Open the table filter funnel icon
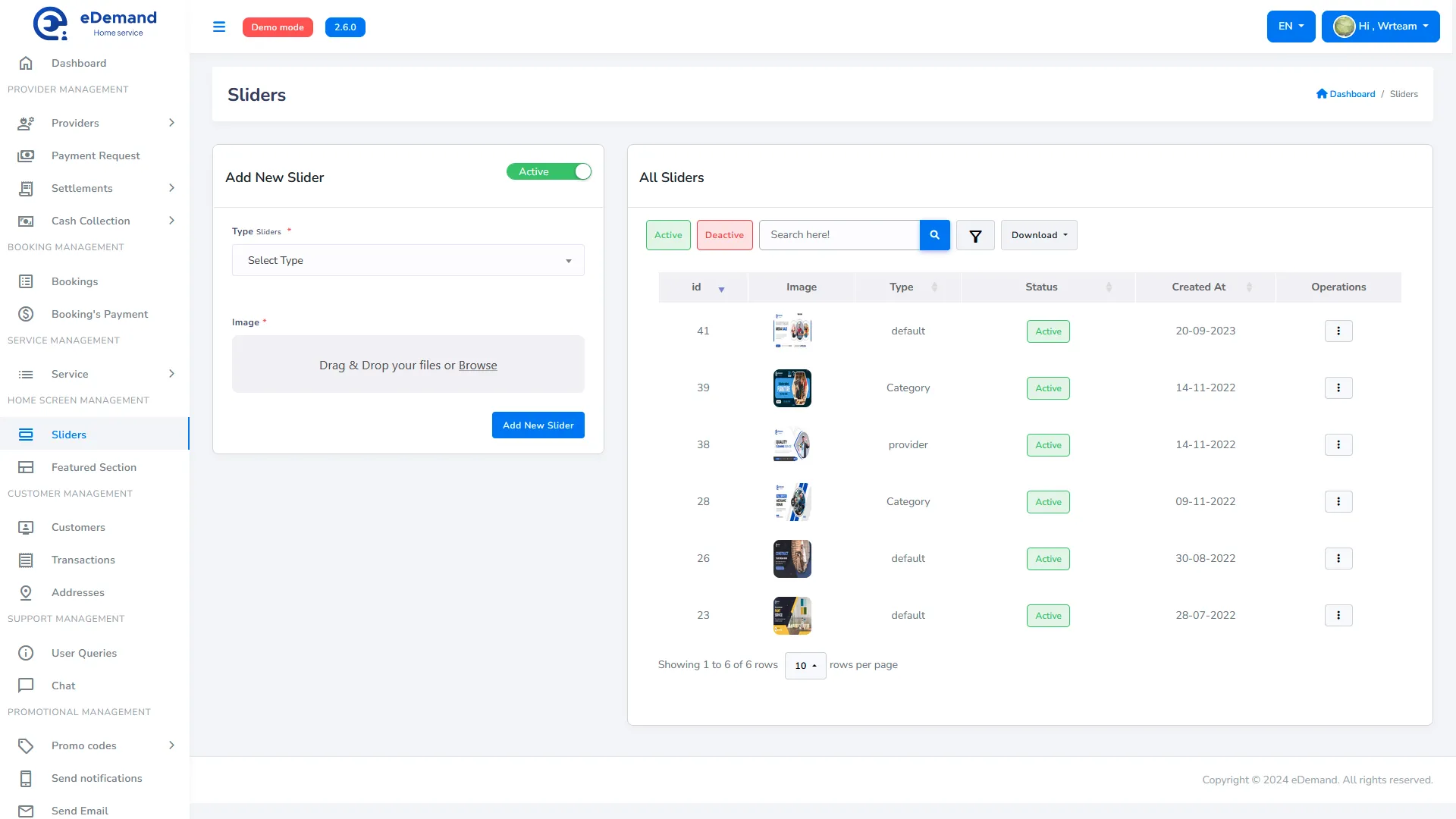The image size is (1456, 819). (975, 235)
